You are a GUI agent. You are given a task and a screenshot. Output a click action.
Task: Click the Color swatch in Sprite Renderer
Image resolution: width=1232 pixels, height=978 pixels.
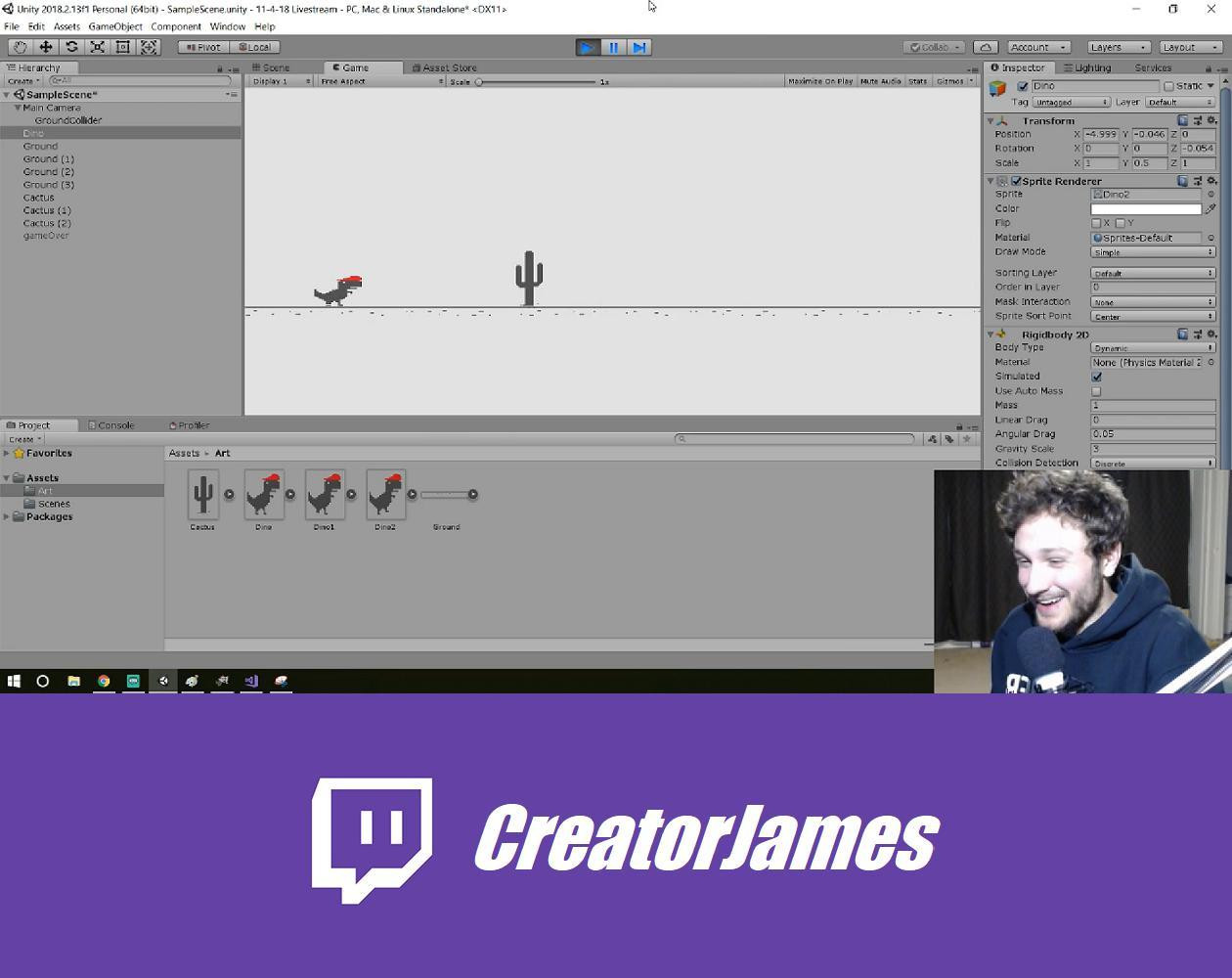pyautogui.click(x=1145, y=208)
